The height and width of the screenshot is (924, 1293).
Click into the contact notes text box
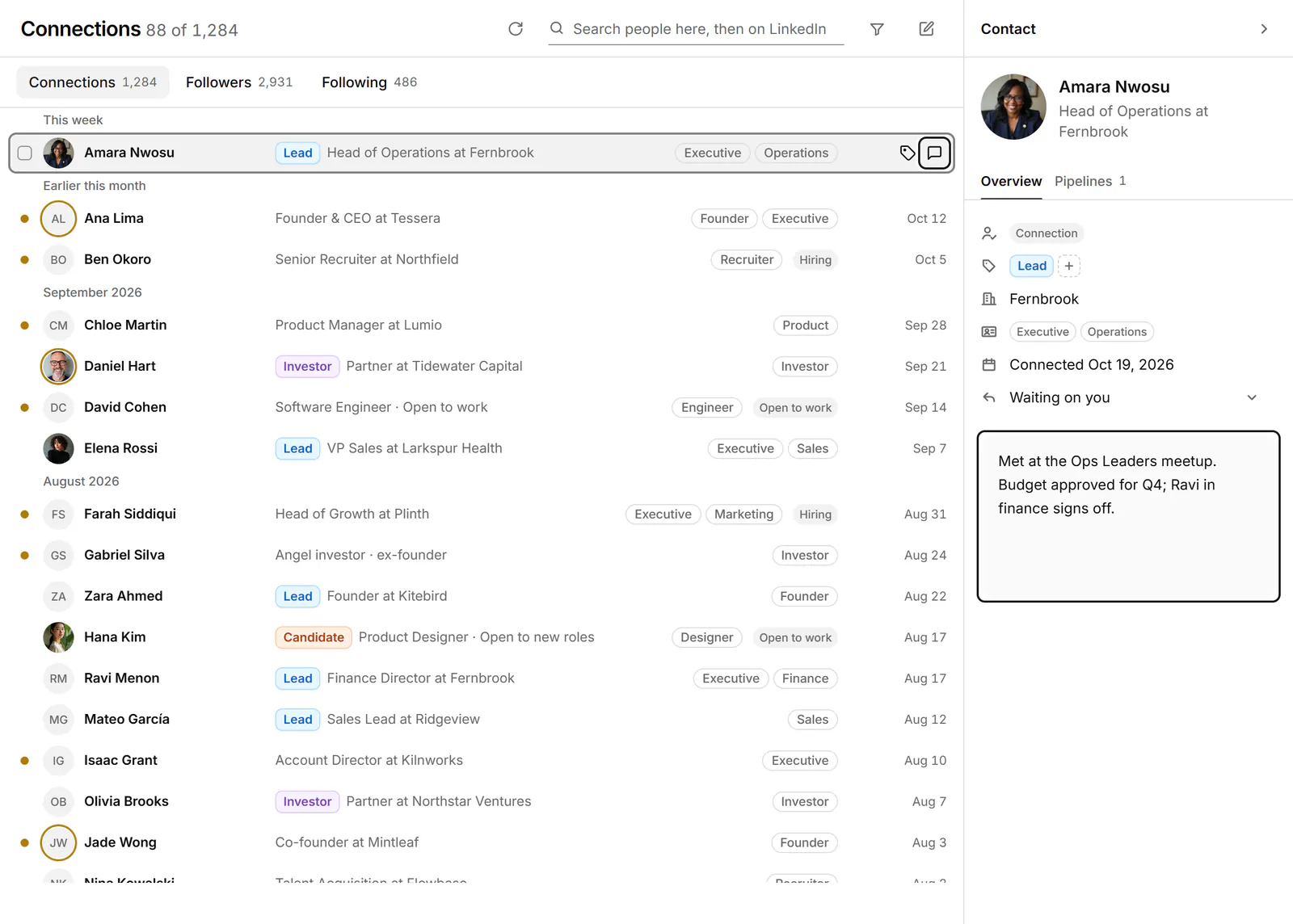point(1128,516)
